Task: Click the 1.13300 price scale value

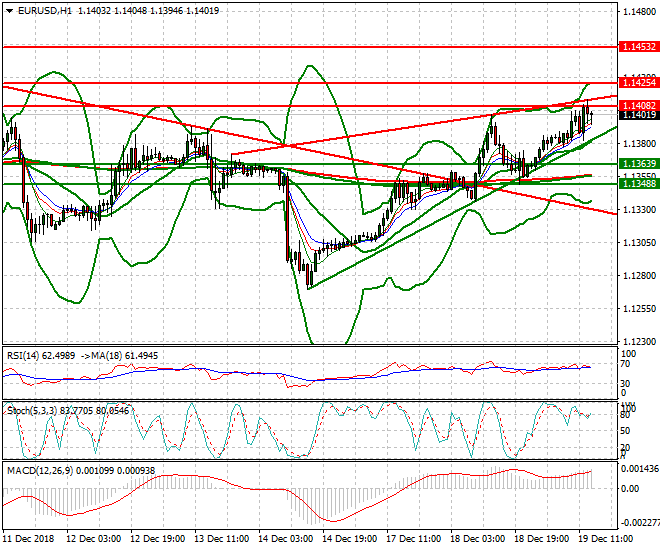Action: point(639,210)
